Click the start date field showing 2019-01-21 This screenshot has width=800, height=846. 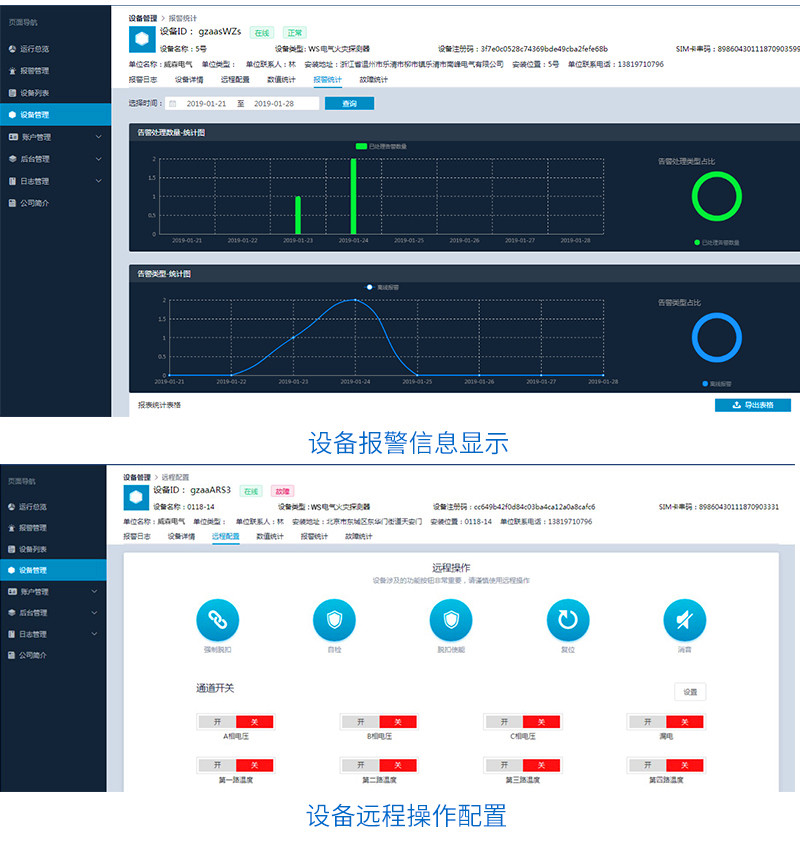[207, 103]
